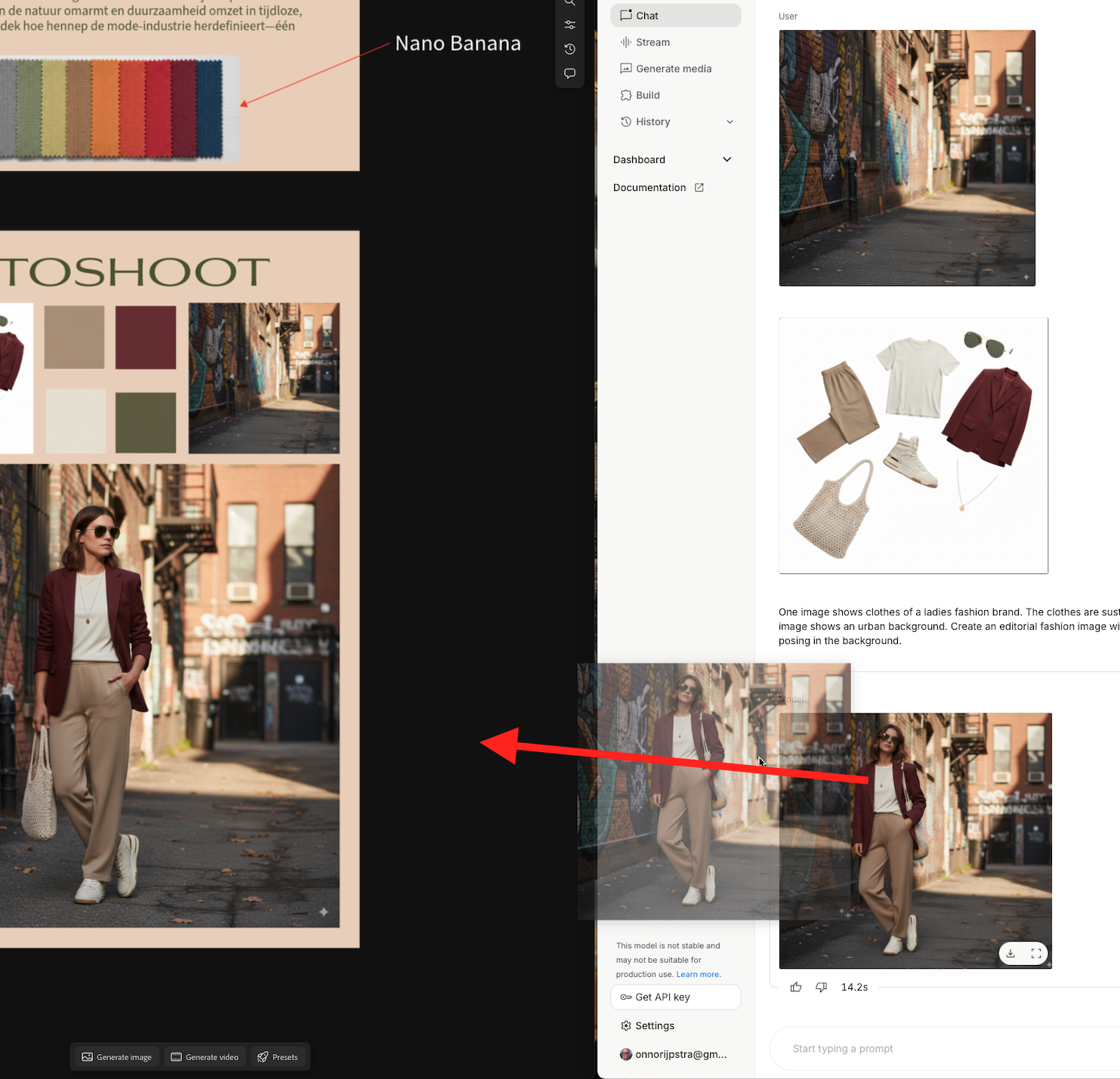This screenshot has height=1079, width=1120.
Task: Click the comment bubble icon in vertical toolbar
Action: click(x=569, y=73)
